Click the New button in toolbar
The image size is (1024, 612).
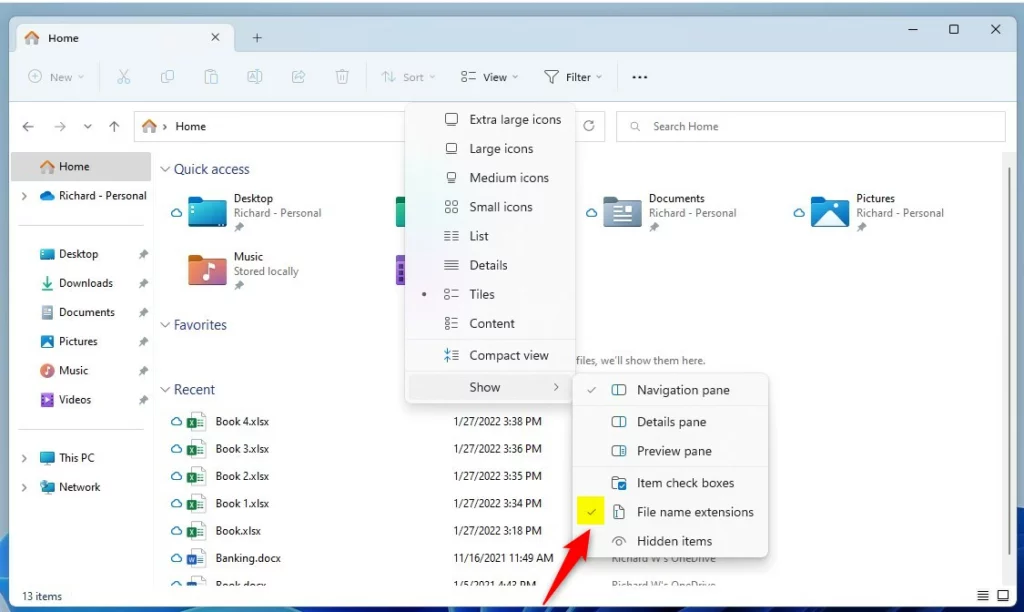pos(56,77)
